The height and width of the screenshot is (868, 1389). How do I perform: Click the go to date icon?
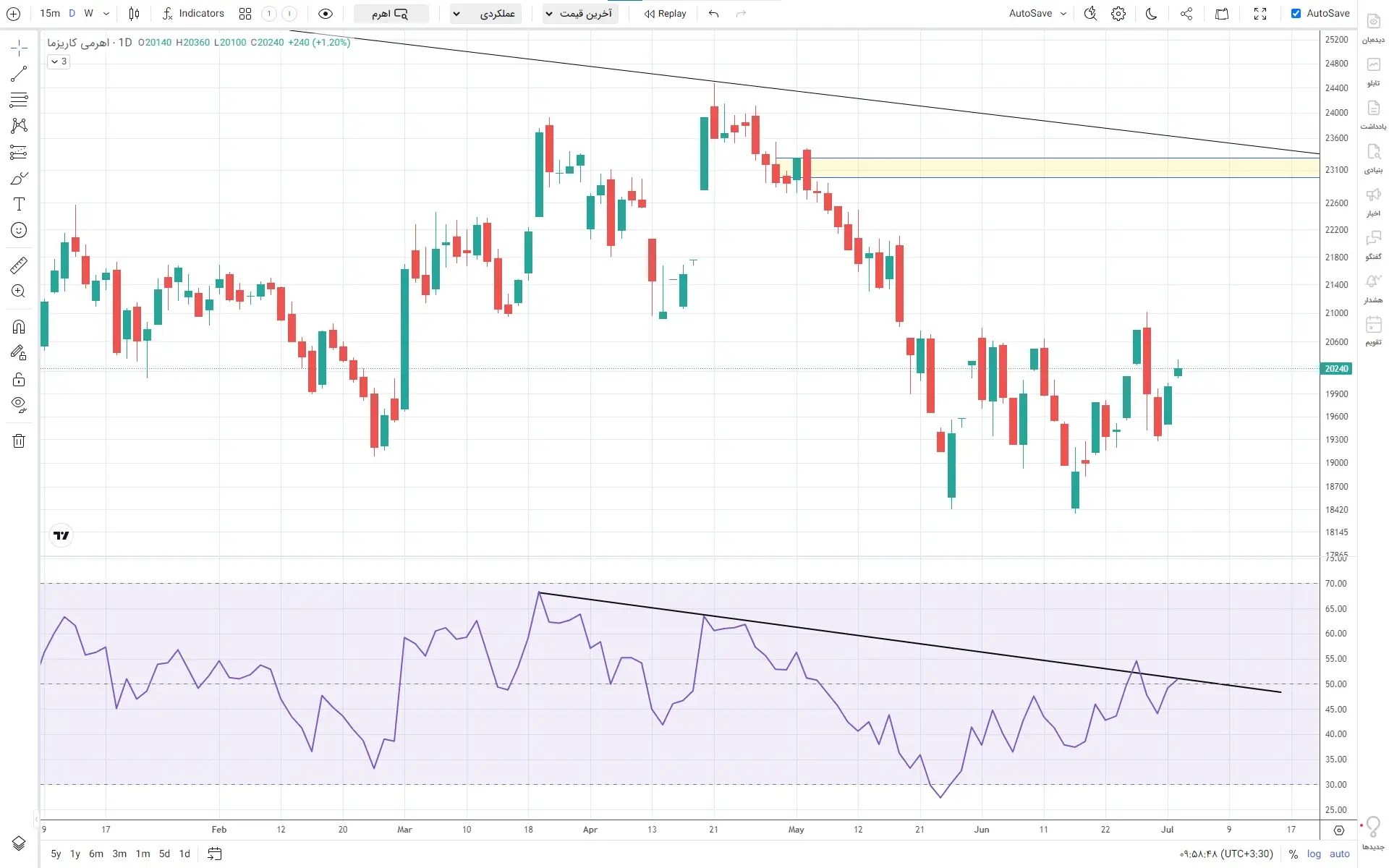click(x=215, y=854)
